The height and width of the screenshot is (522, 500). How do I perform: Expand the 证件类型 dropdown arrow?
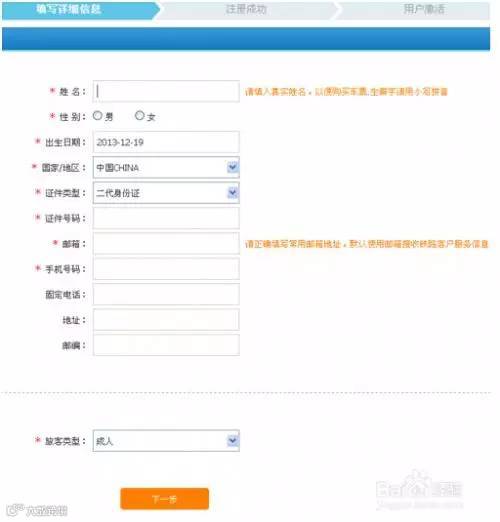[x=233, y=192]
